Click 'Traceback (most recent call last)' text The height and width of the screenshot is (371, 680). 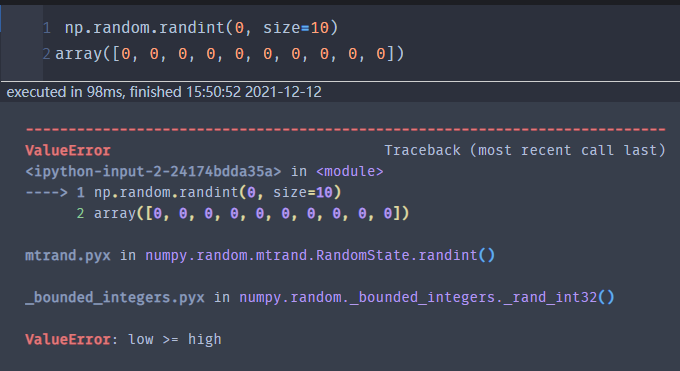click(525, 151)
